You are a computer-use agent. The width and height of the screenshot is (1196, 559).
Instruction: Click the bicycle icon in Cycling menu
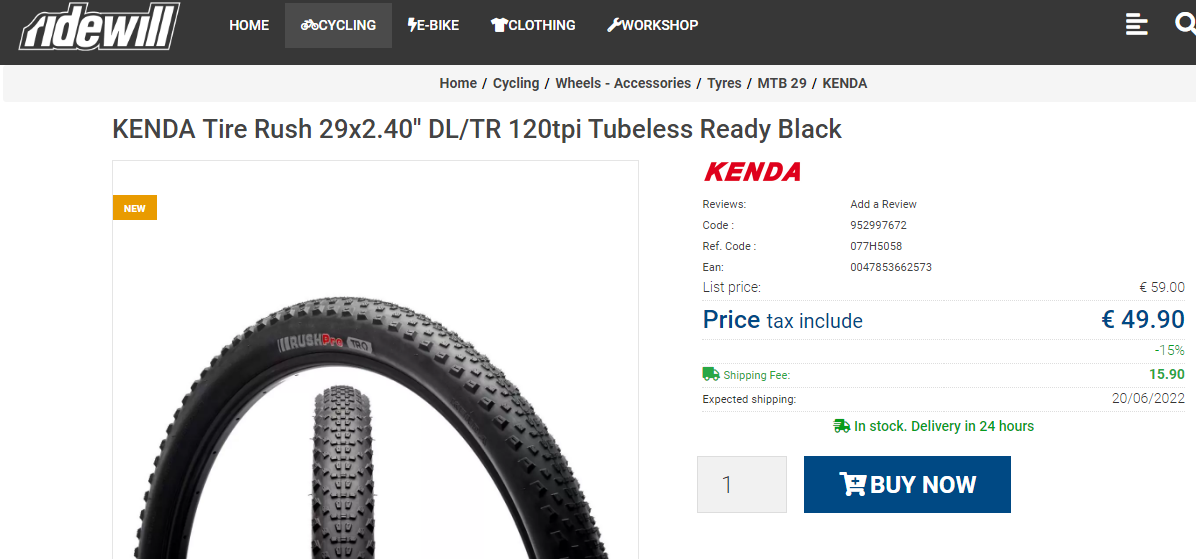point(310,25)
